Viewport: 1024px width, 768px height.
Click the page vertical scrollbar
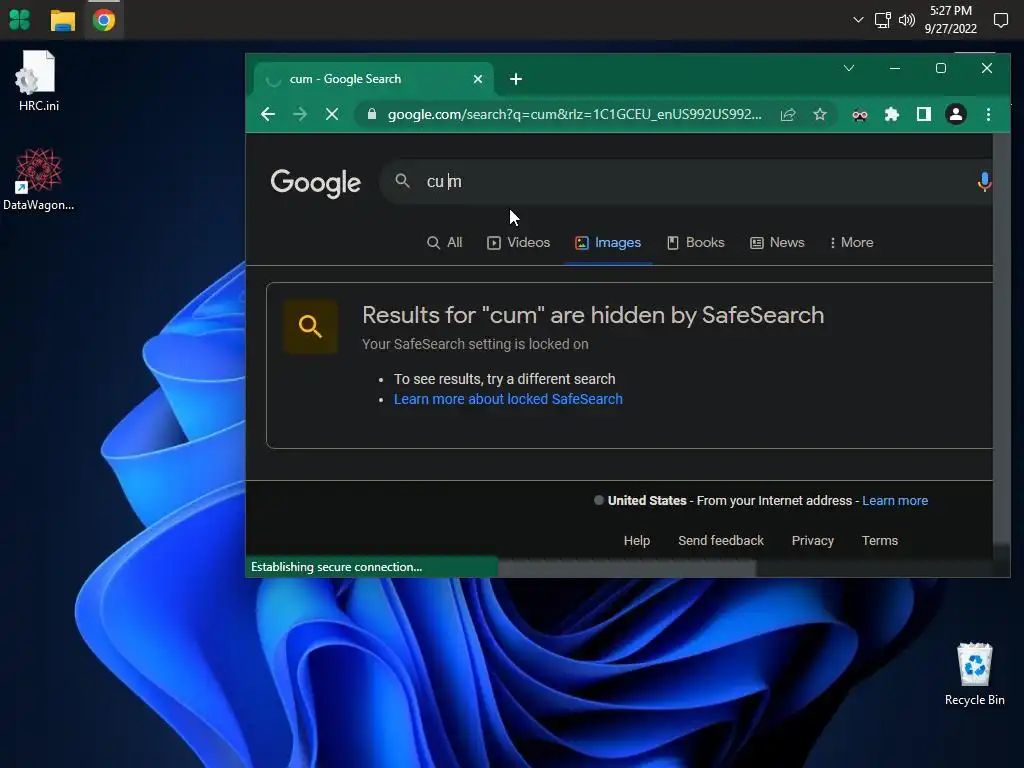(x=1001, y=340)
